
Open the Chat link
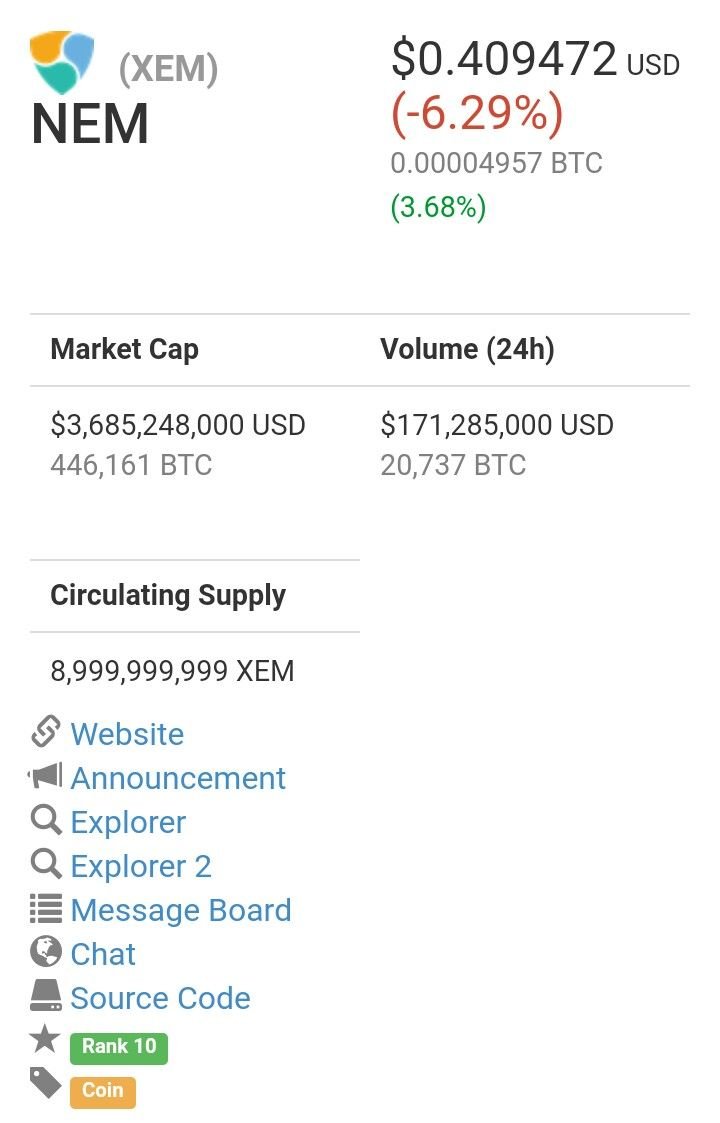click(103, 954)
